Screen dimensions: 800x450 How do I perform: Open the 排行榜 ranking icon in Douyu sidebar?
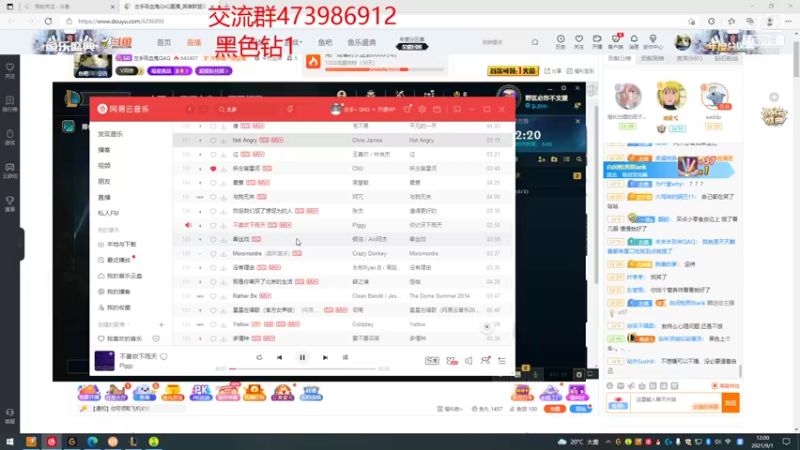click(10, 104)
